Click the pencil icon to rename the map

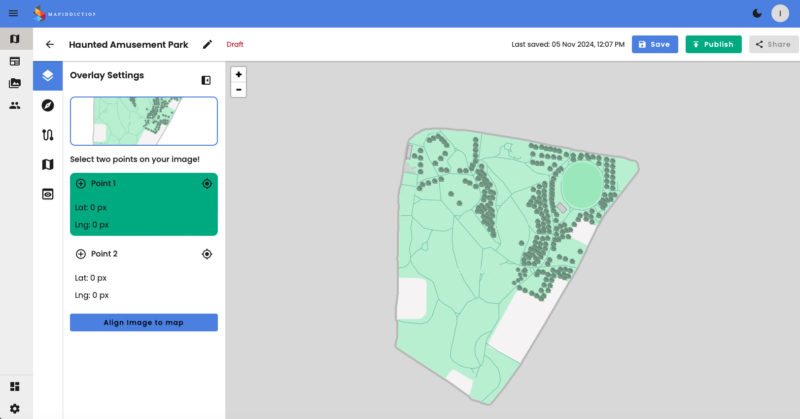(x=207, y=44)
